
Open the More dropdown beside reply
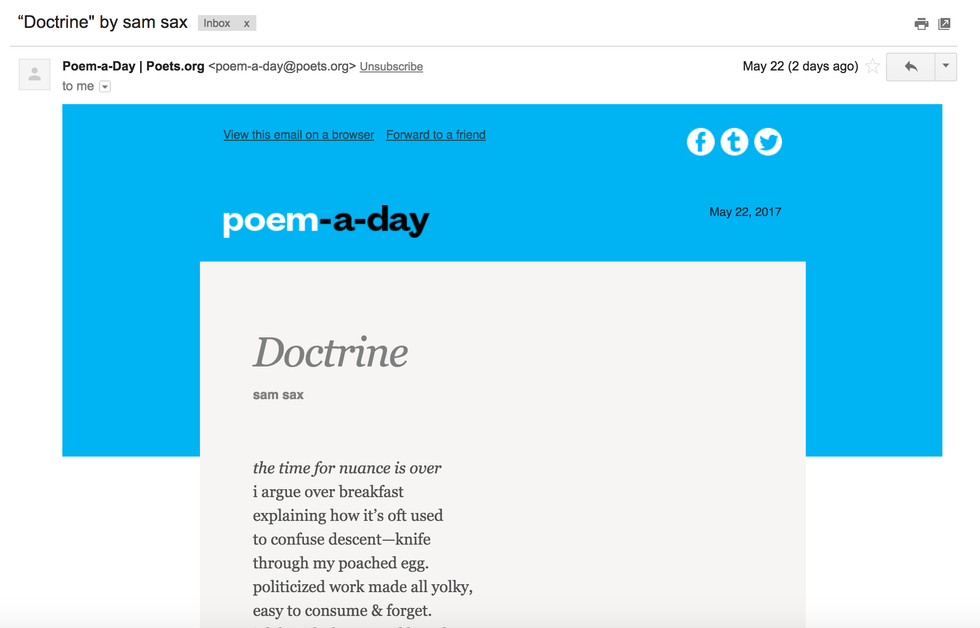pyautogui.click(x=946, y=67)
